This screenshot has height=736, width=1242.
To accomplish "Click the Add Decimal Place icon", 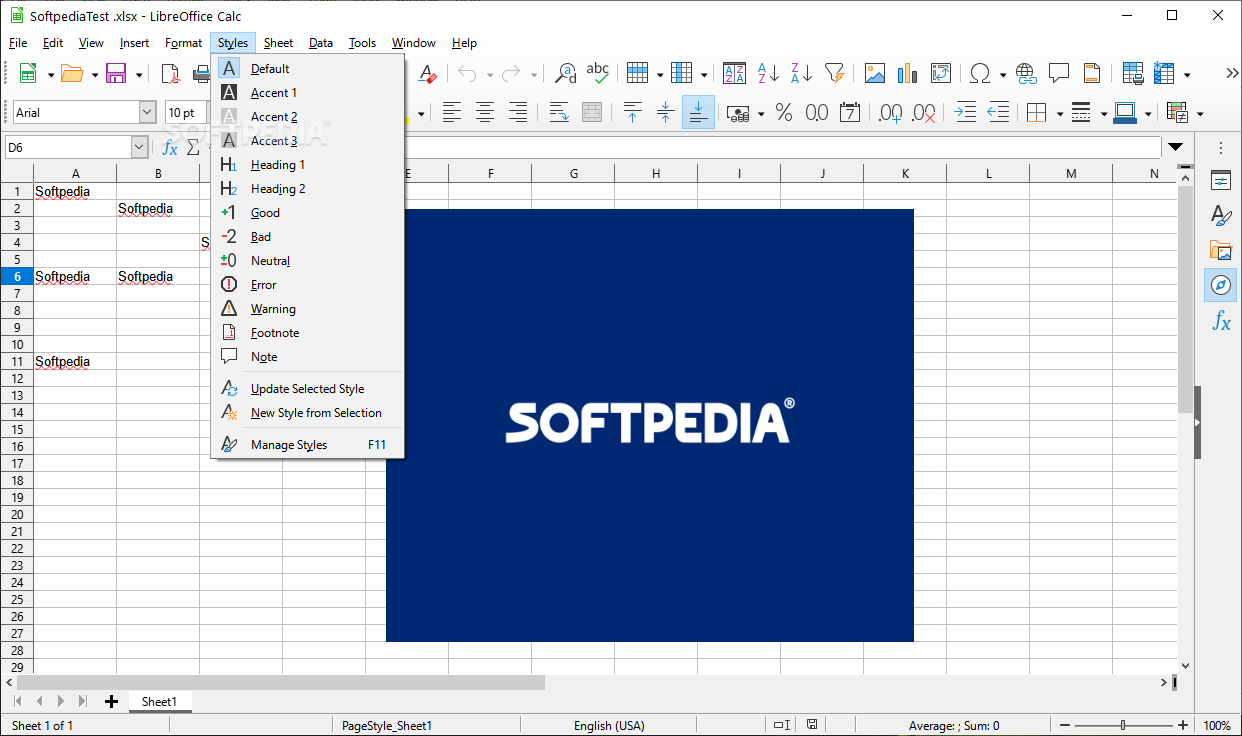I will coord(890,113).
